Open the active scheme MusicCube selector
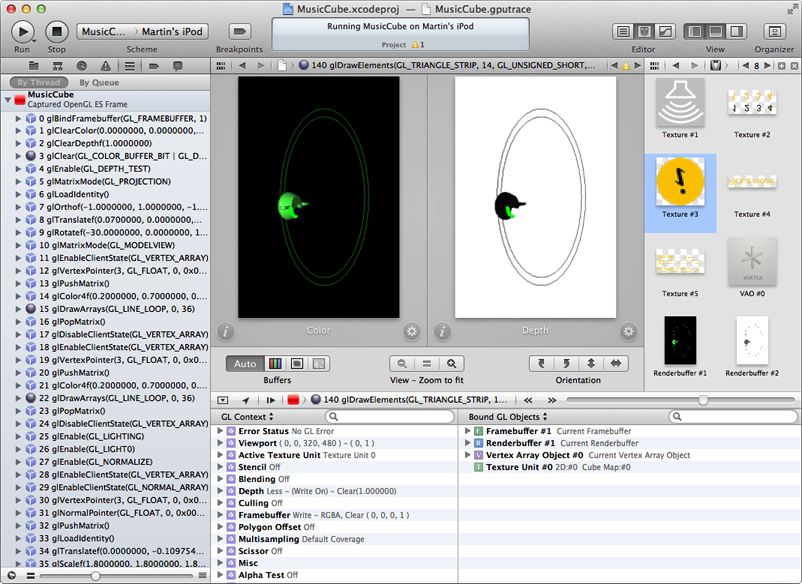Image resolution: width=802 pixels, height=584 pixels. pos(104,32)
